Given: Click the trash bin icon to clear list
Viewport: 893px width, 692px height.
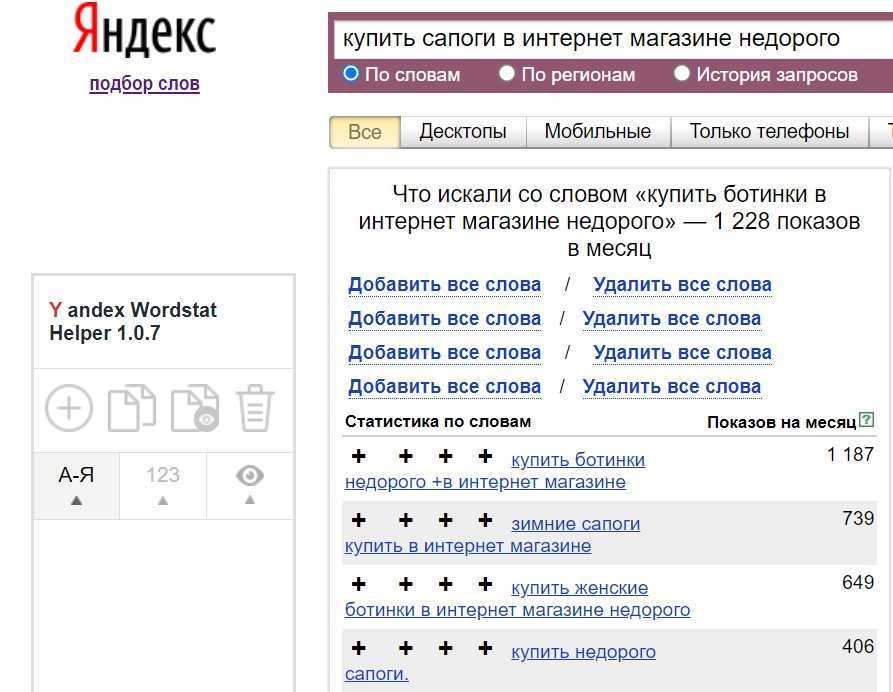Looking at the screenshot, I should [255, 409].
